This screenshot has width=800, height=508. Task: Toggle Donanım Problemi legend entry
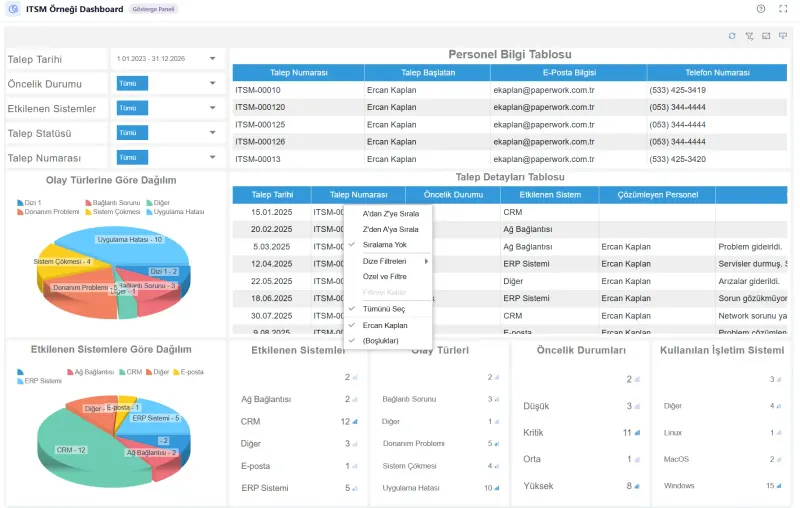48,212
